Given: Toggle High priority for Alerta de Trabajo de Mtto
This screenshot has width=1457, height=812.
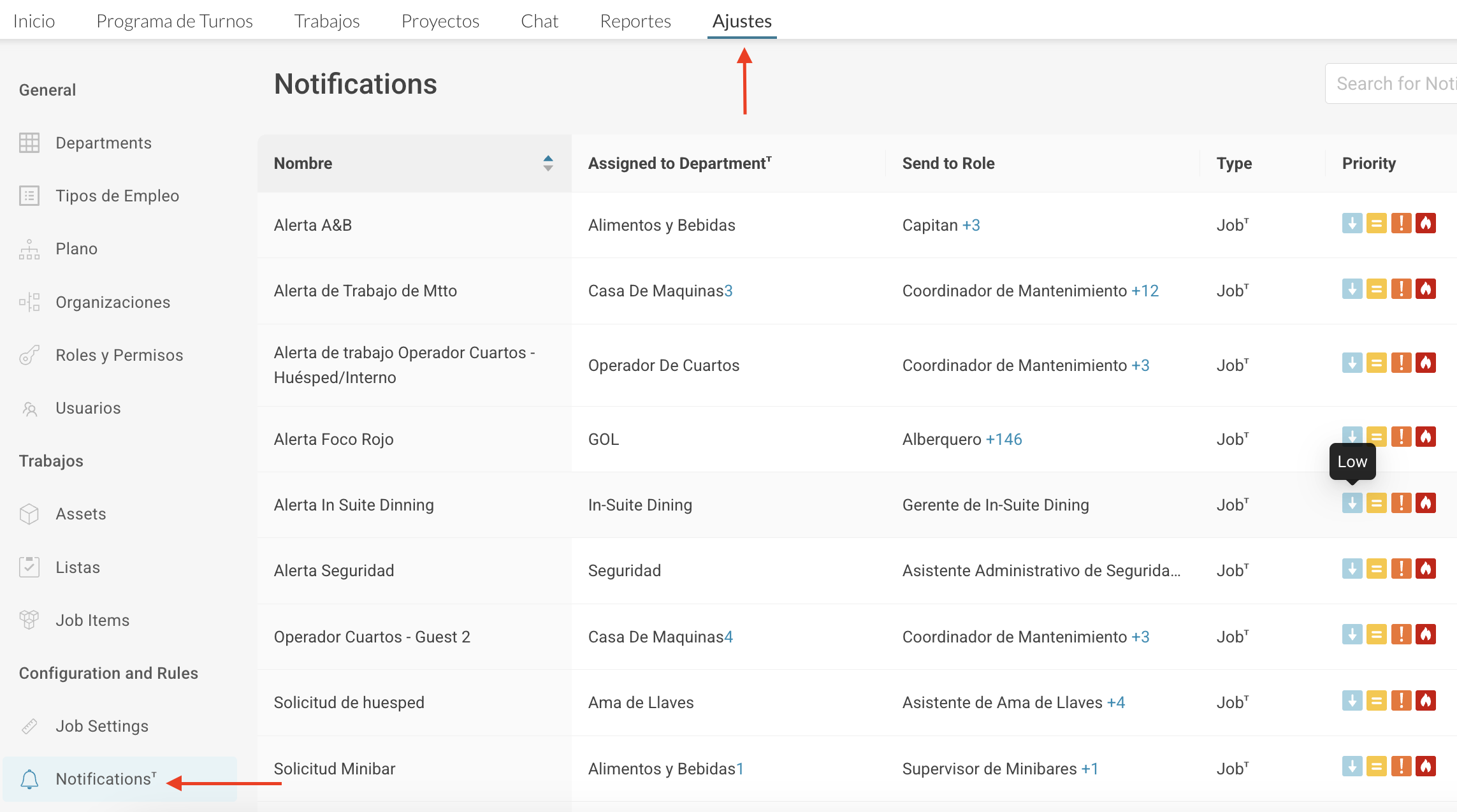Looking at the screenshot, I should (1402, 289).
